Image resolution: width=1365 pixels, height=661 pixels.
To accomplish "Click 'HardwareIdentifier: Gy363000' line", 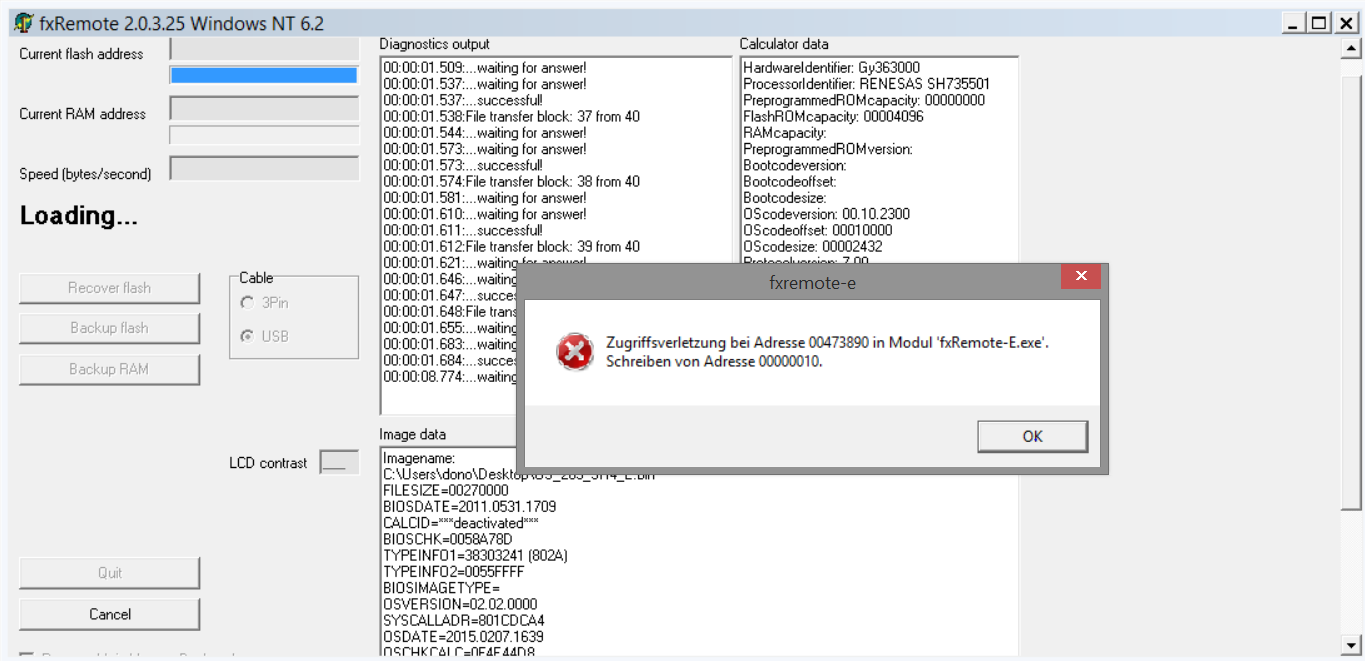I will click(x=831, y=68).
